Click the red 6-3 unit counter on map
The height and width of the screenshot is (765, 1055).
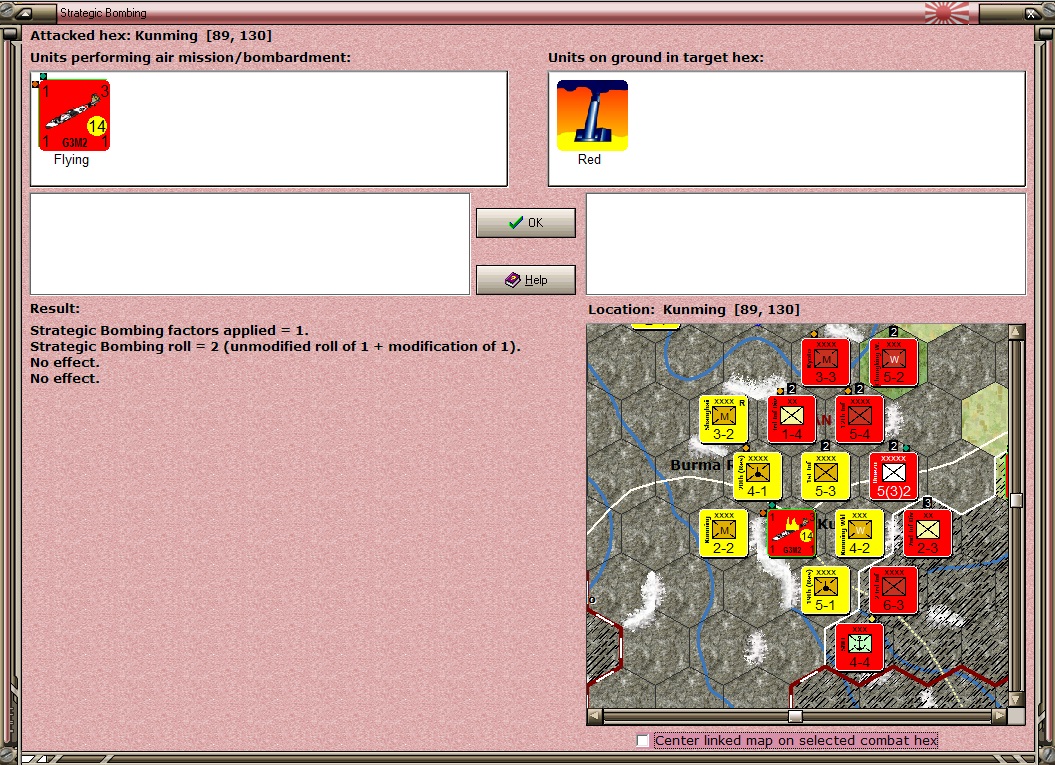pyautogui.click(x=894, y=591)
